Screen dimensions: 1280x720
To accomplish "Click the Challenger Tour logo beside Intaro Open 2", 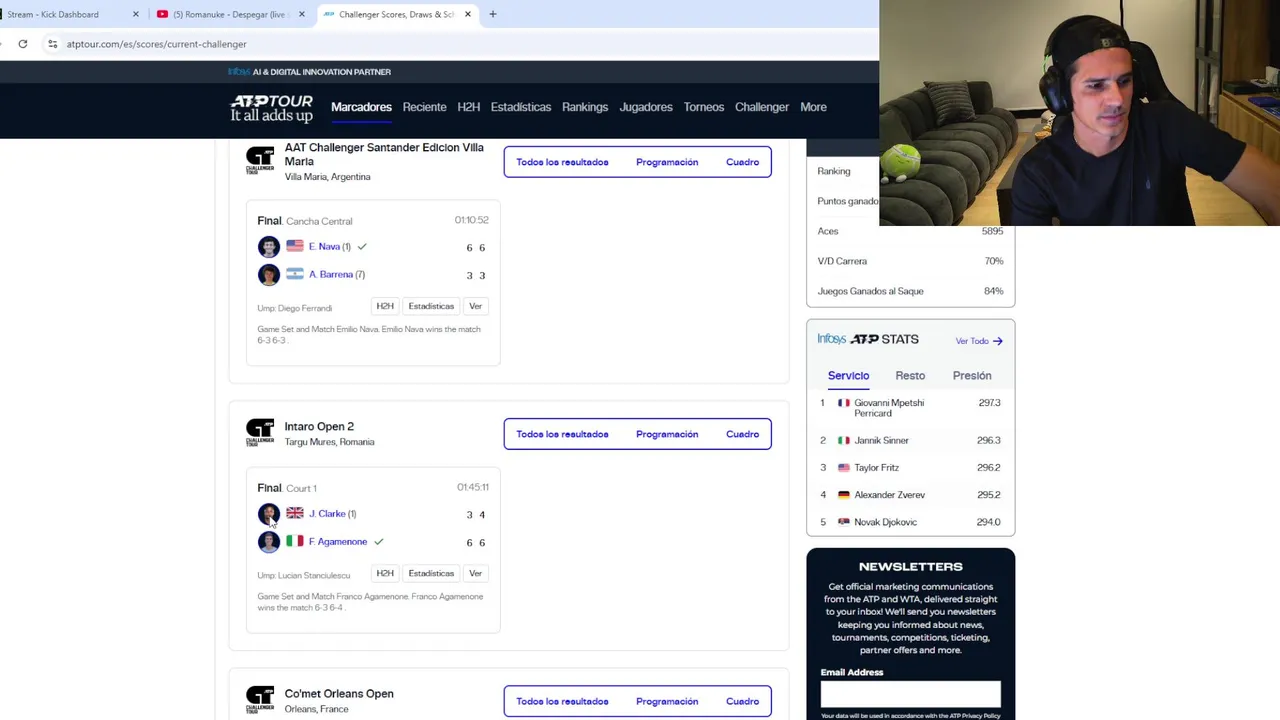I will (260, 432).
